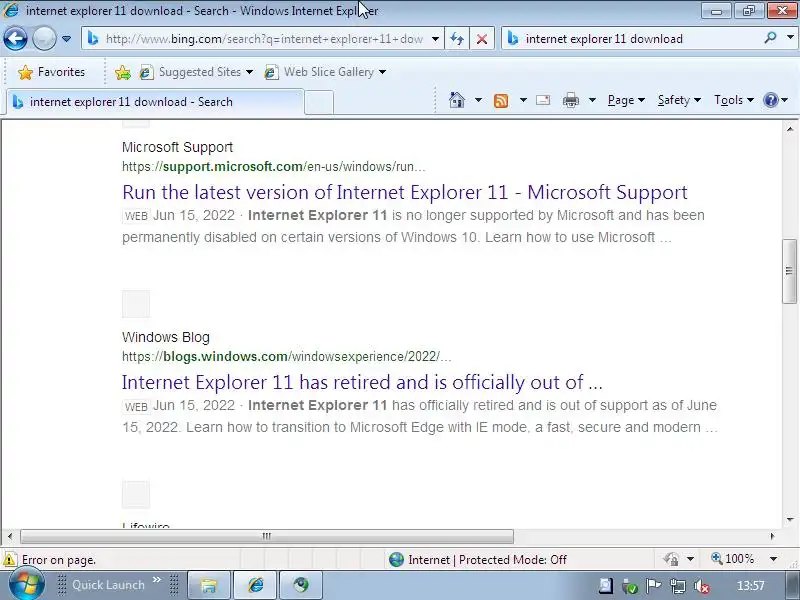This screenshot has width=800, height=600.
Task: Click the magnifying glass search icon
Action: 770,38
